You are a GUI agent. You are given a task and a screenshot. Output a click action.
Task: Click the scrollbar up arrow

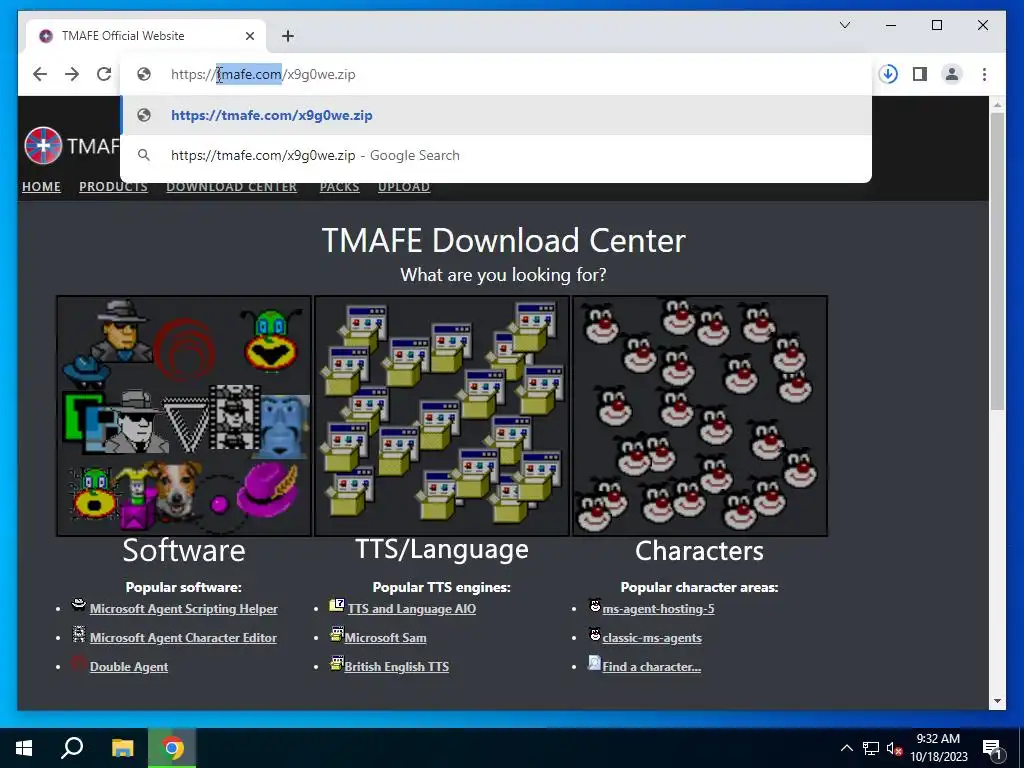click(997, 104)
